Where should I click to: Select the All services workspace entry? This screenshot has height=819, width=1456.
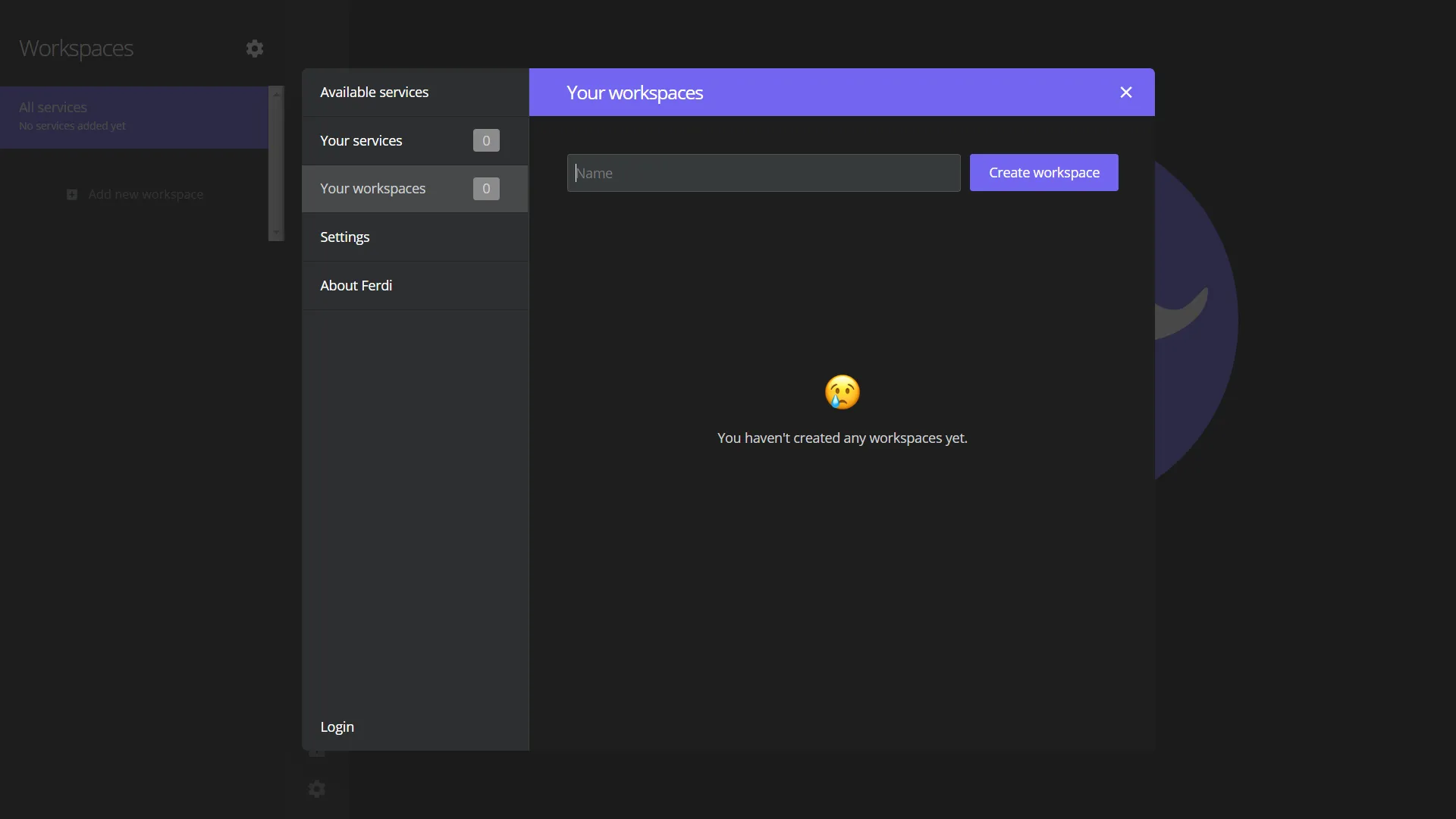[133, 117]
